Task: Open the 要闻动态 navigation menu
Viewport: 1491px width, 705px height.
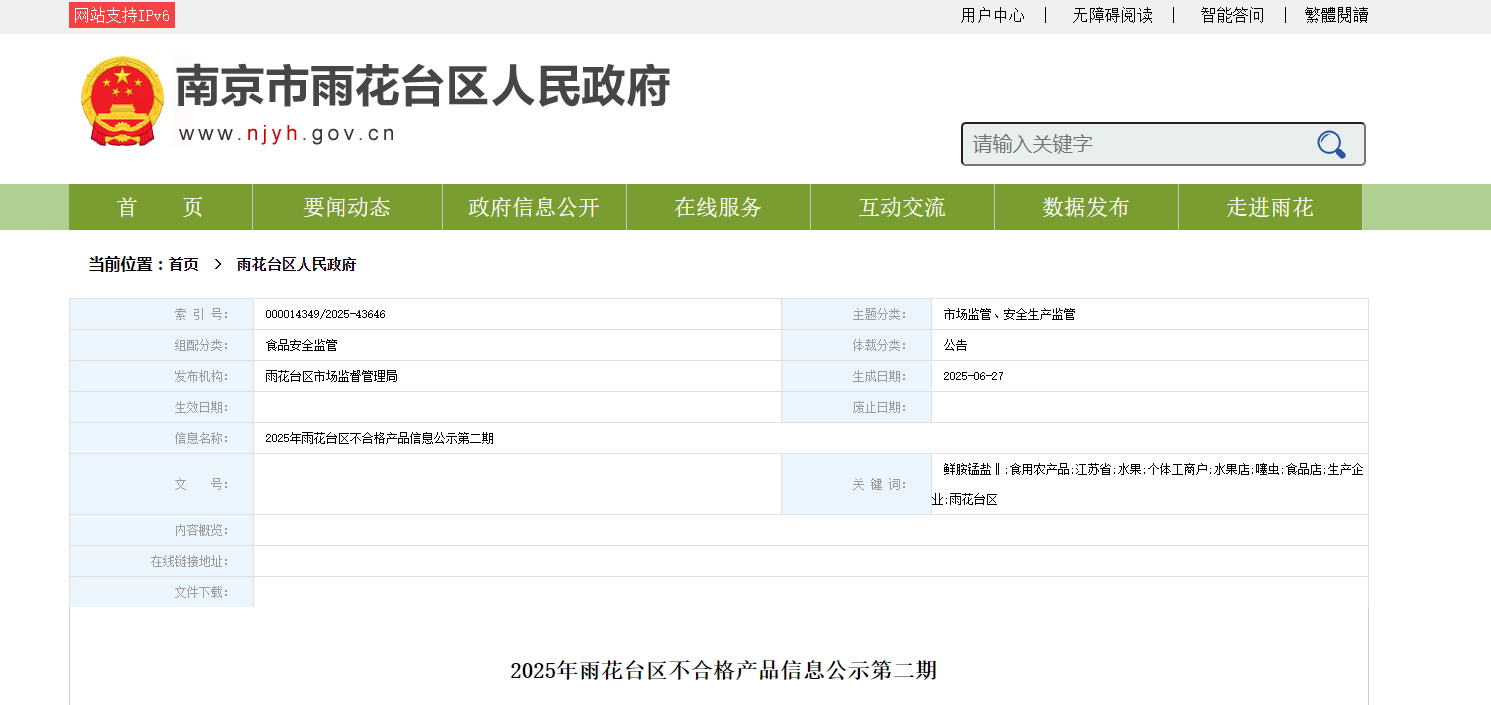Action: (x=347, y=207)
